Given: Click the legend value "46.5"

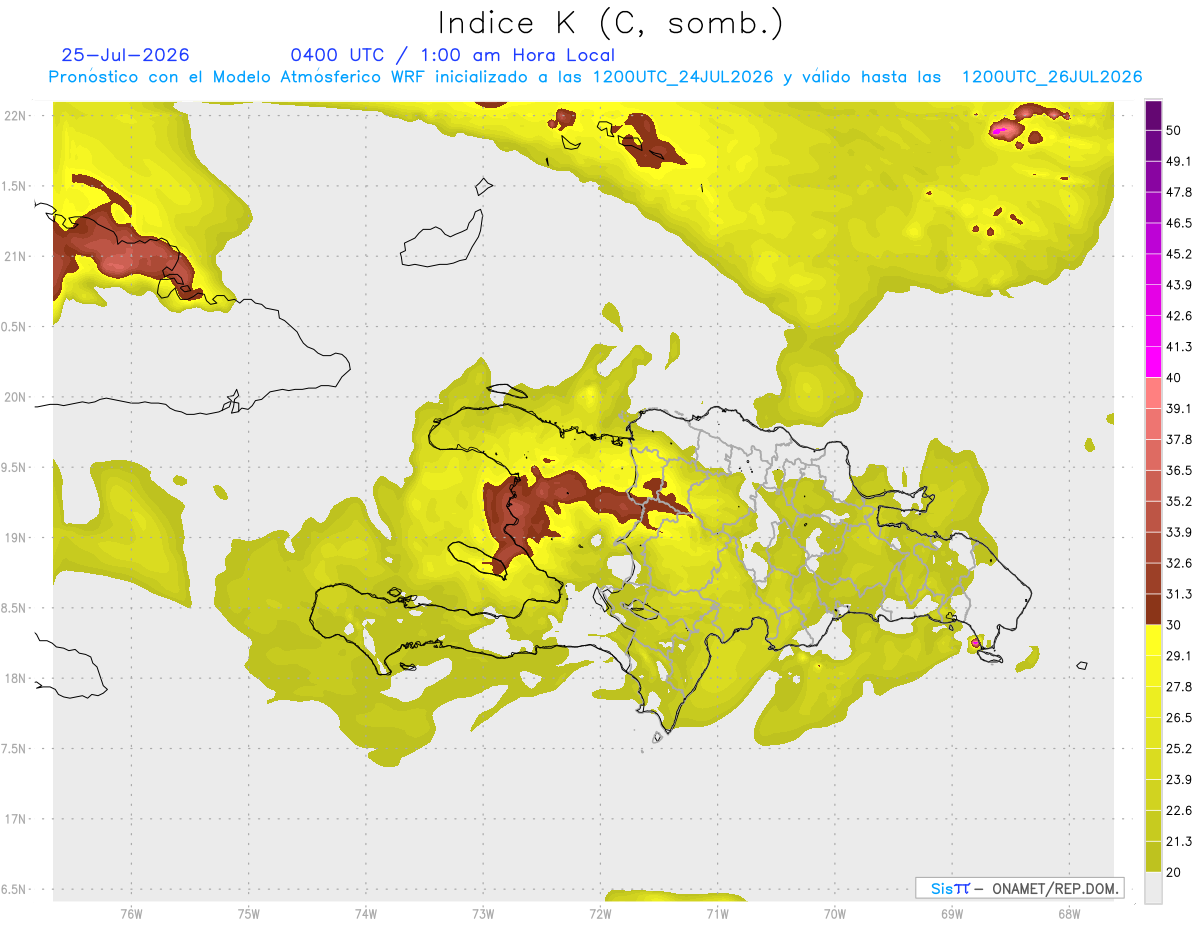Looking at the screenshot, I should pyautogui.click(x=1180, y=223).
